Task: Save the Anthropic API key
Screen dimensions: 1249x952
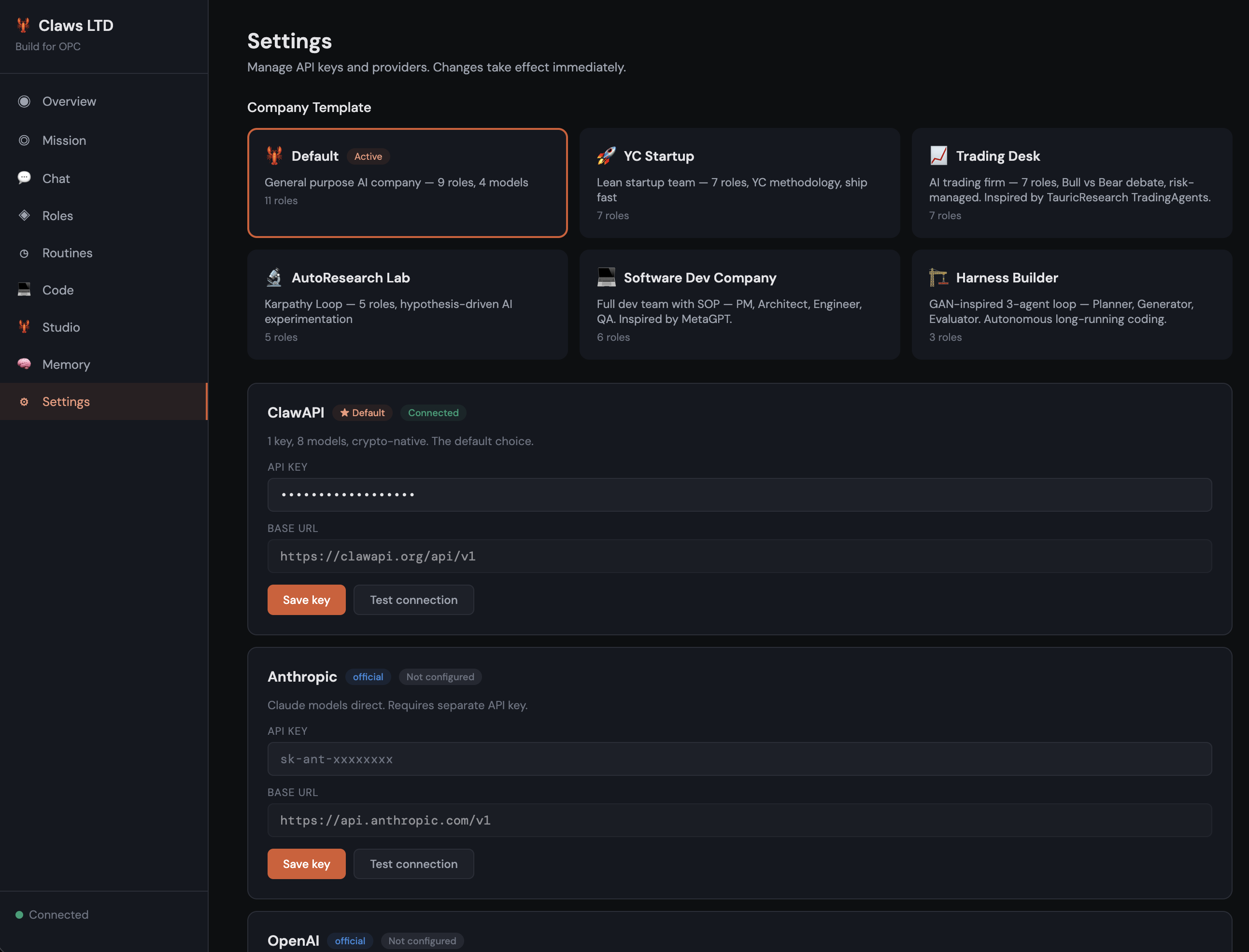Action: click(x=306, y=864)
